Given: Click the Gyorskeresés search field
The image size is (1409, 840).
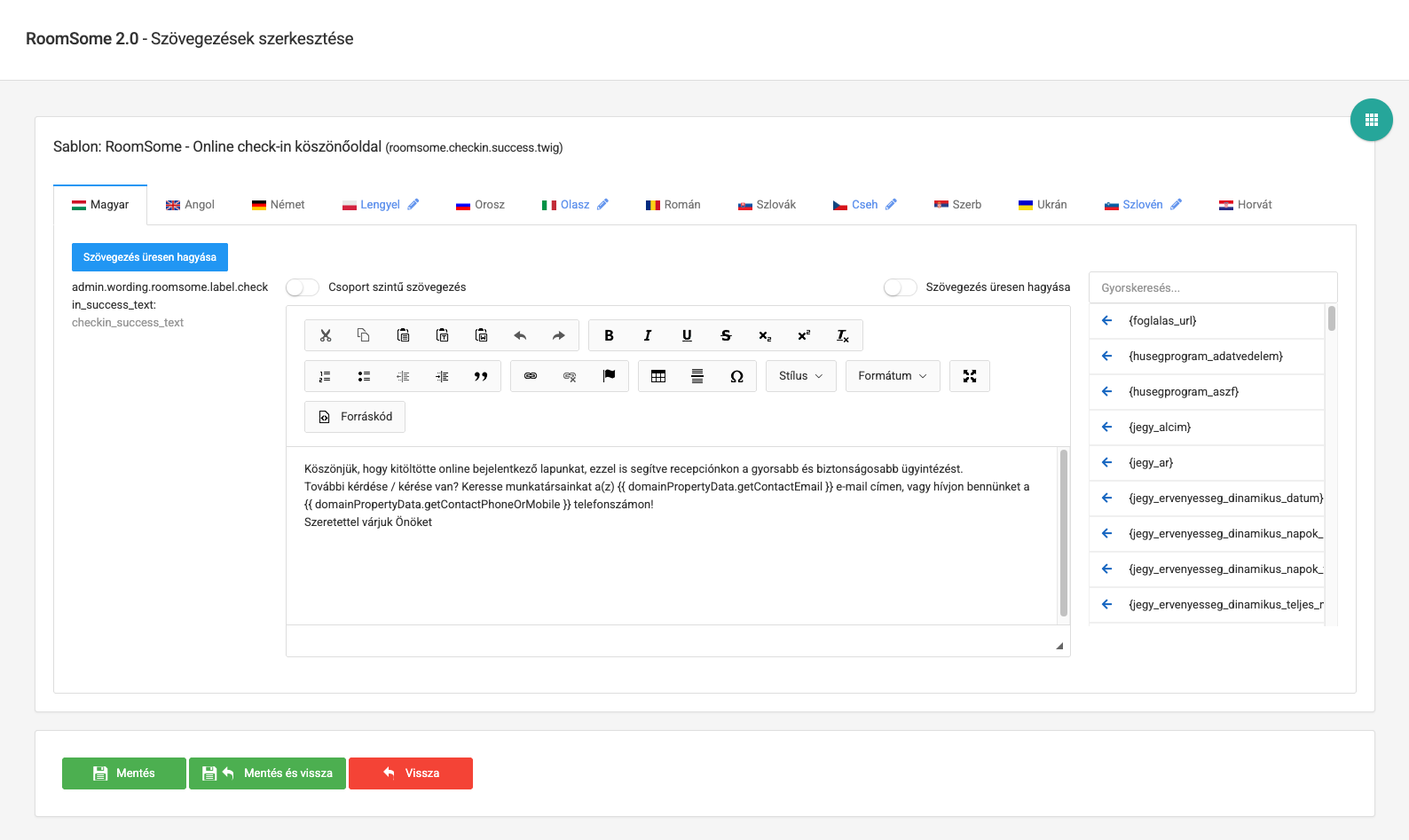Looking at the screenshot, I should pos(1212,287).
